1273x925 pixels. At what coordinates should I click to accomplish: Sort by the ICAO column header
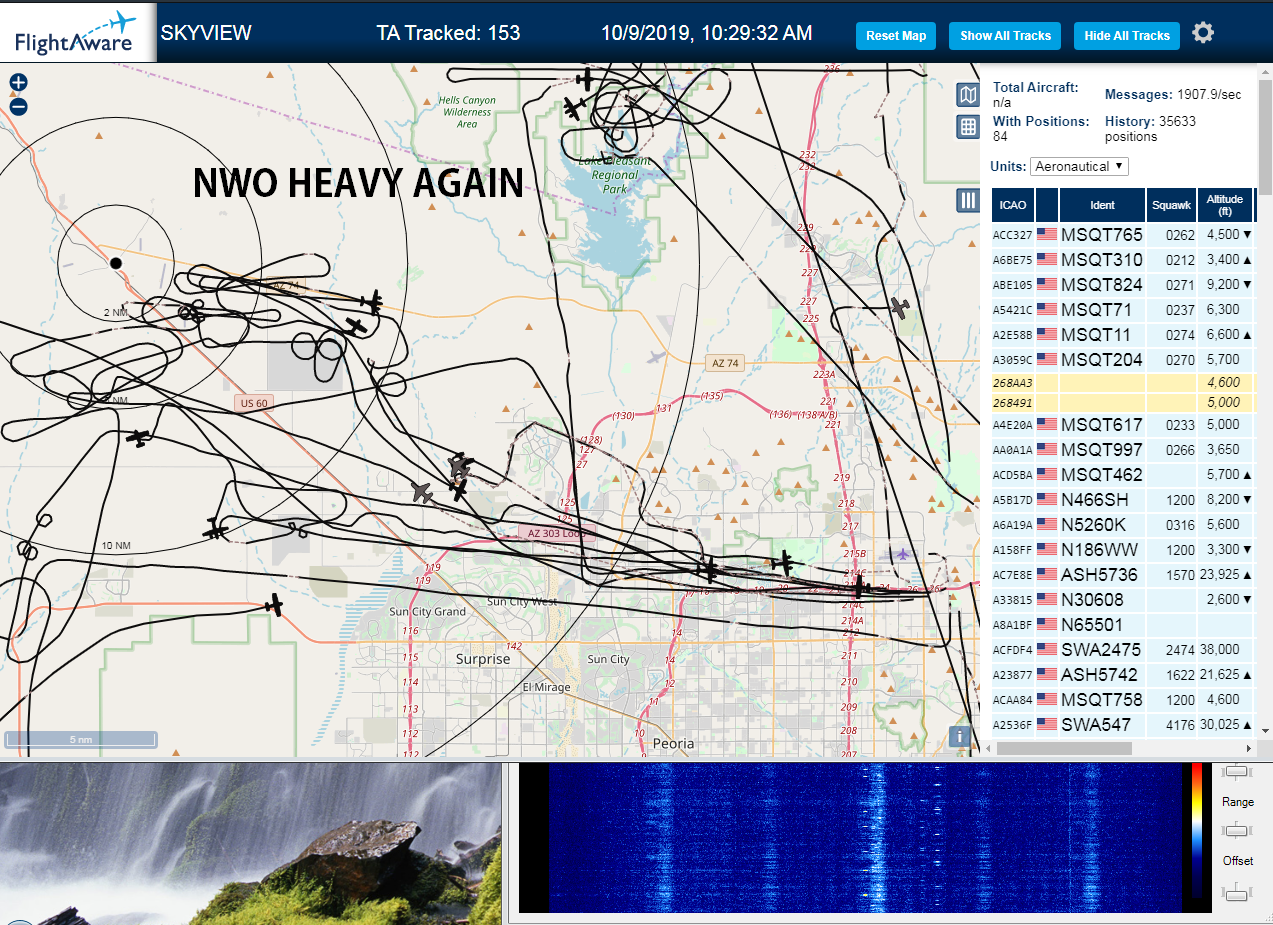click(1013, 205)
